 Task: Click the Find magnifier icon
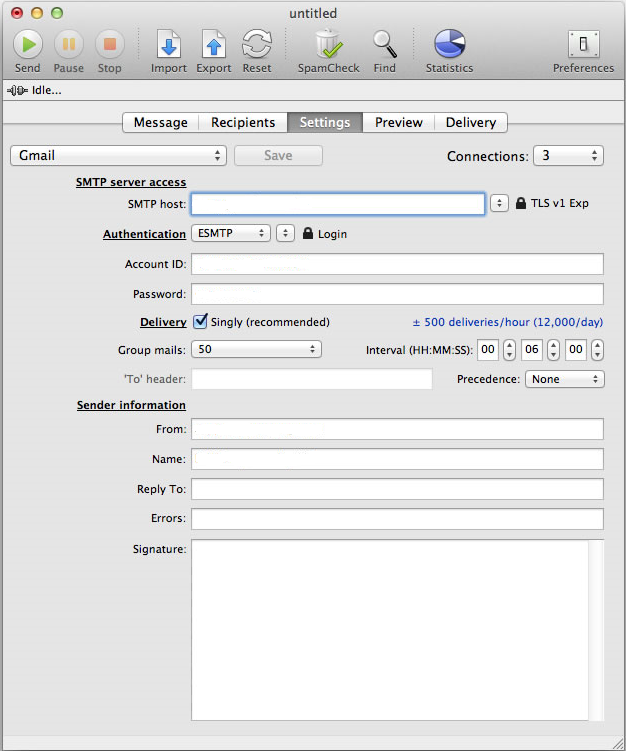(385, 44)
